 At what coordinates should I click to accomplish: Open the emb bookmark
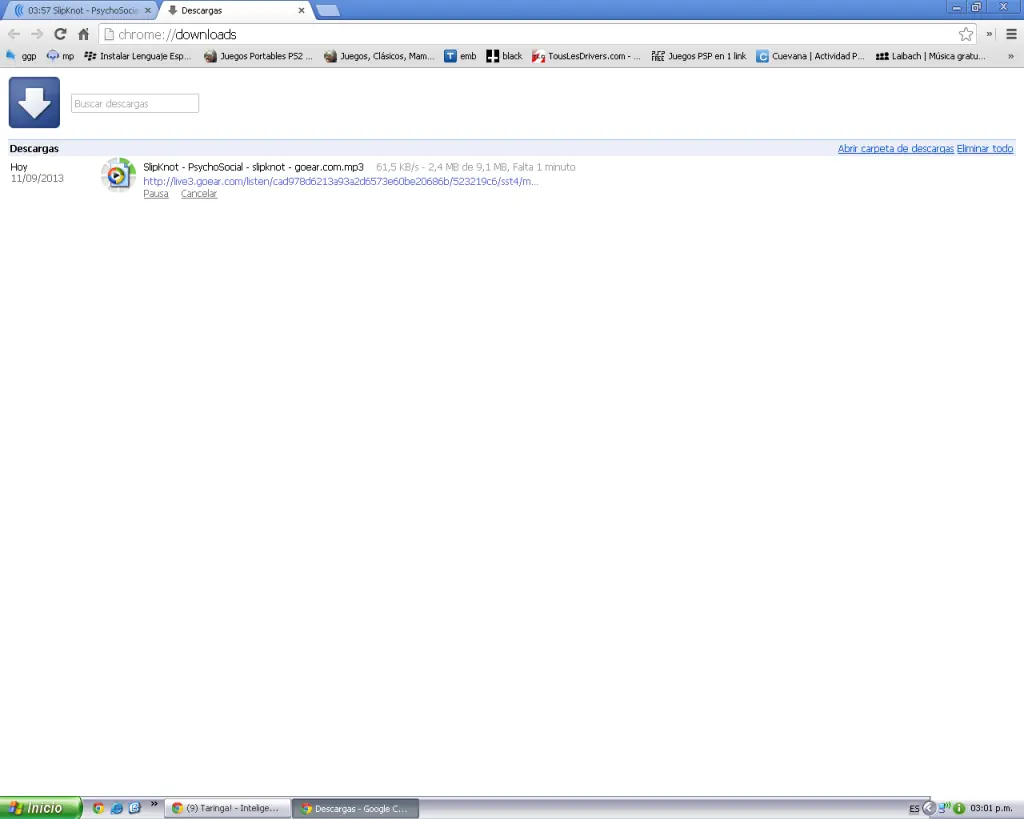point(460,56)
